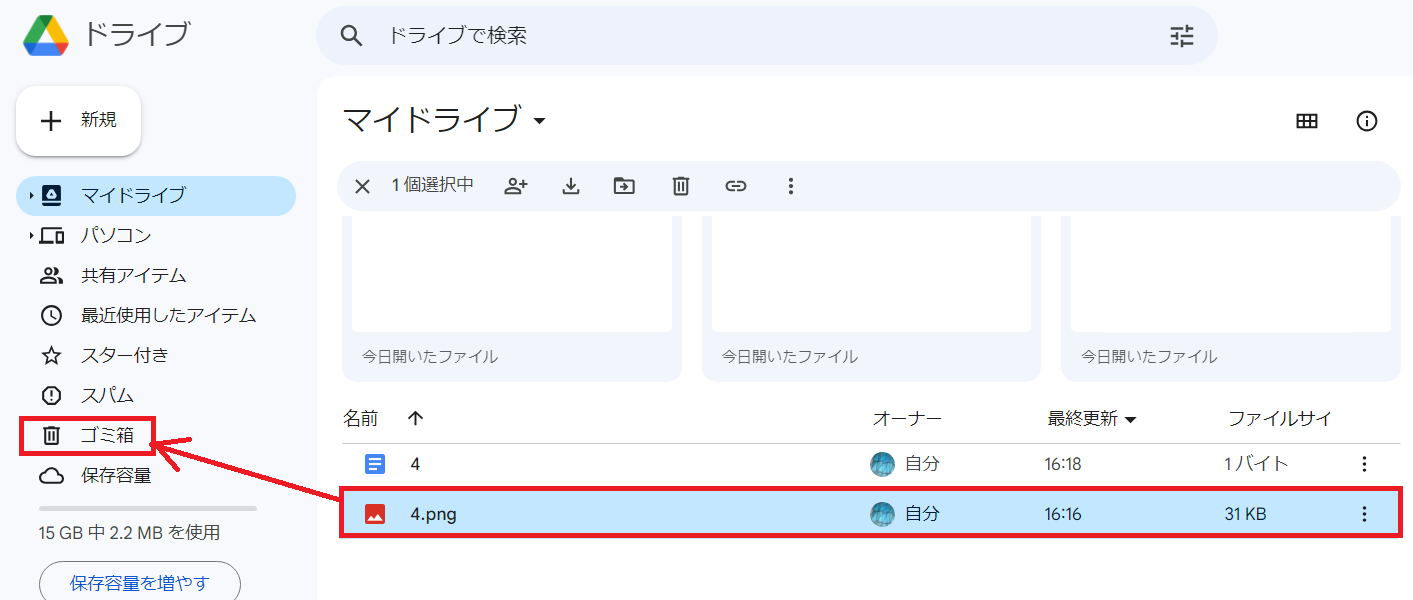Switch to grid layout view
The image size is (1413, 600).
tap(1306, 121)
